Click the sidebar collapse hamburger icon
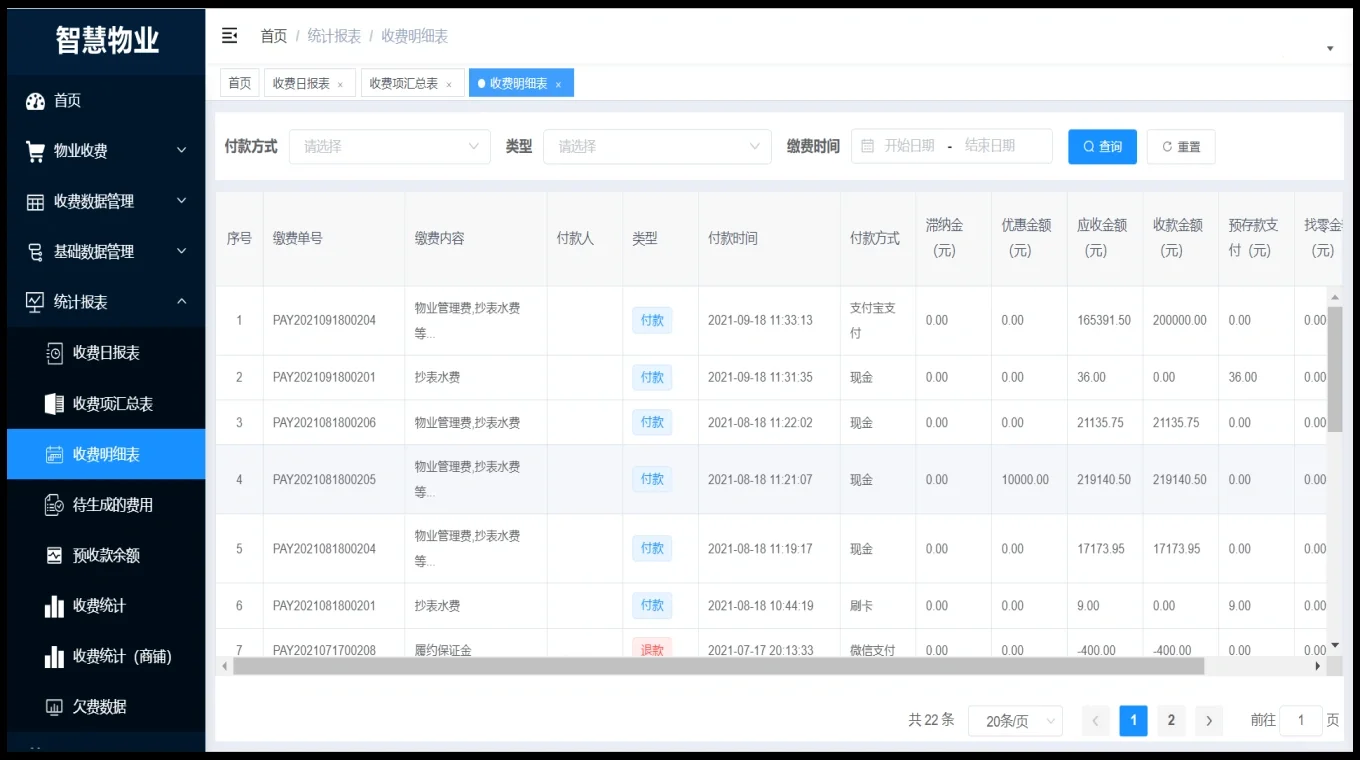Screen dimensions: 1360x760 [x=229, y=36]
